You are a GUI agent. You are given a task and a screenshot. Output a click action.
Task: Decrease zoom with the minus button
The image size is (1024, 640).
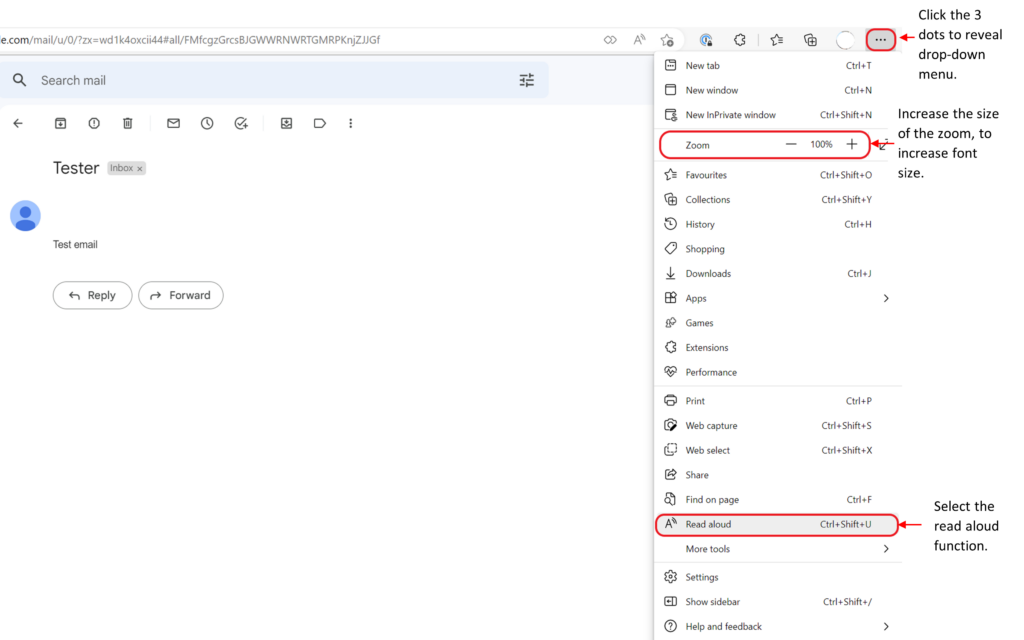(x=791, y=145)
